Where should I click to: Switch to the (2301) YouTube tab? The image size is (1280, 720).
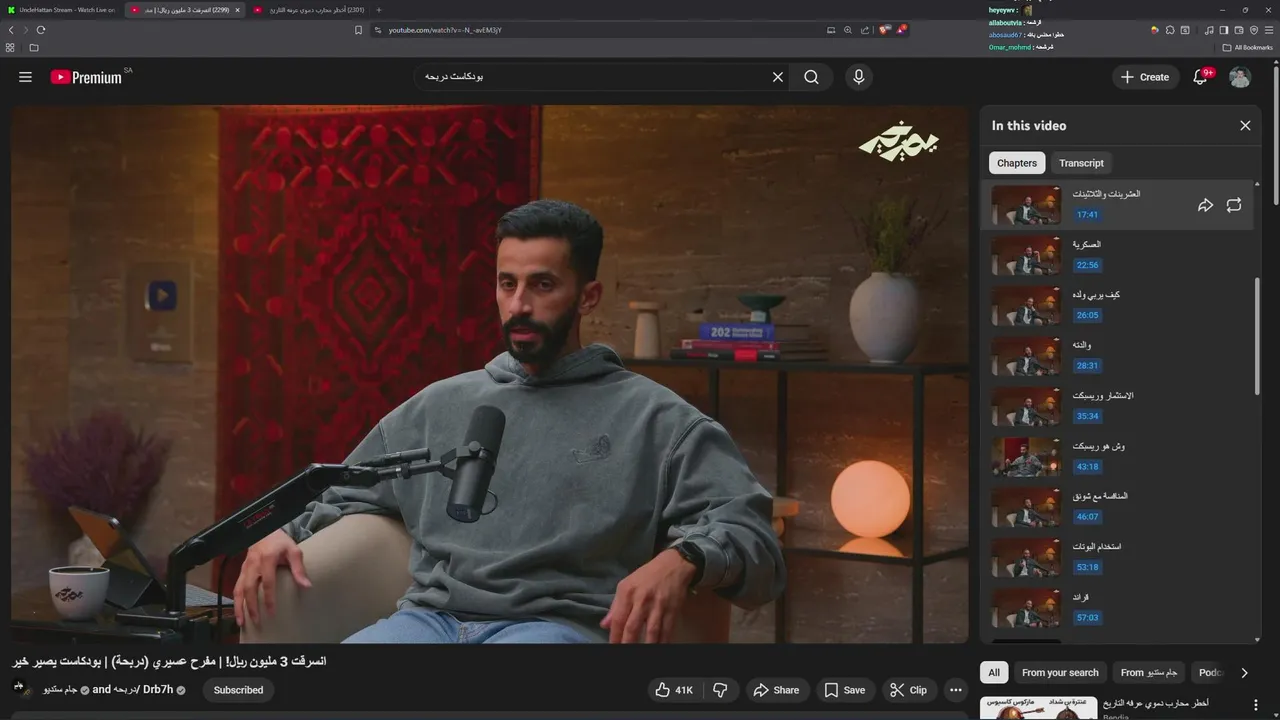click(x=309, y=10)
